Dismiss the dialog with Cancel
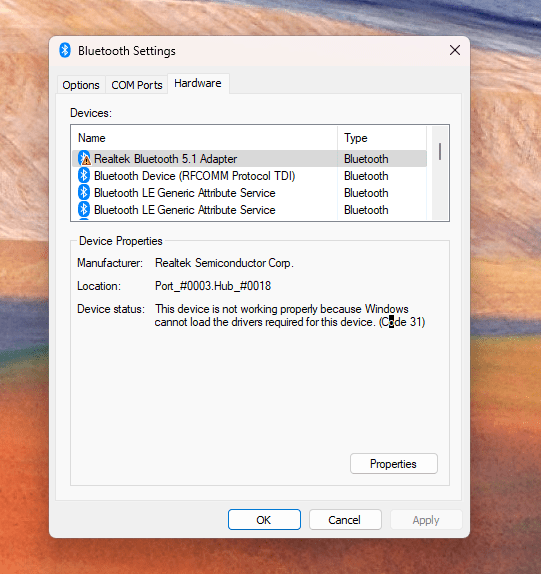The image size is (541, 574). [x=345, y=519]
